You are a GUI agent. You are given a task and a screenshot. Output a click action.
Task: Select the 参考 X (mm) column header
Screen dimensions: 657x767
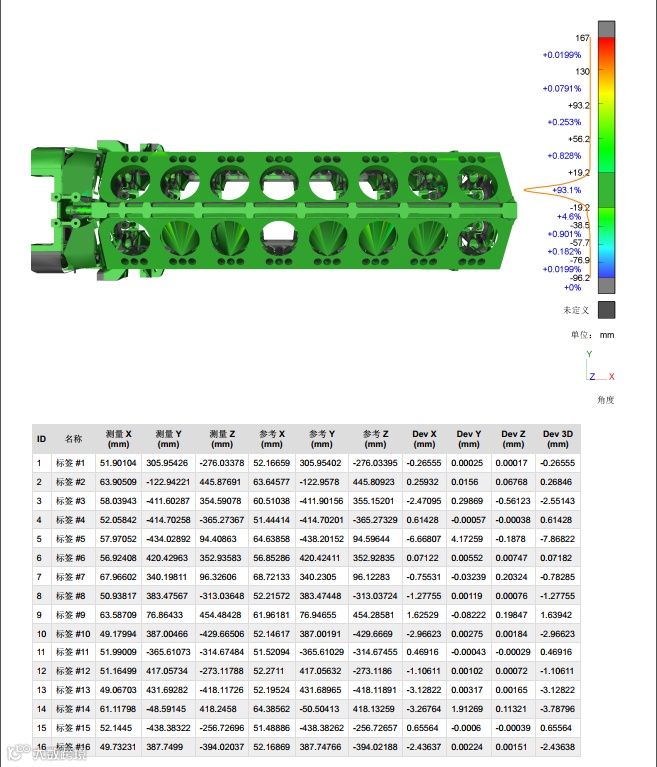pyautogui.click(x=272, y=439)
